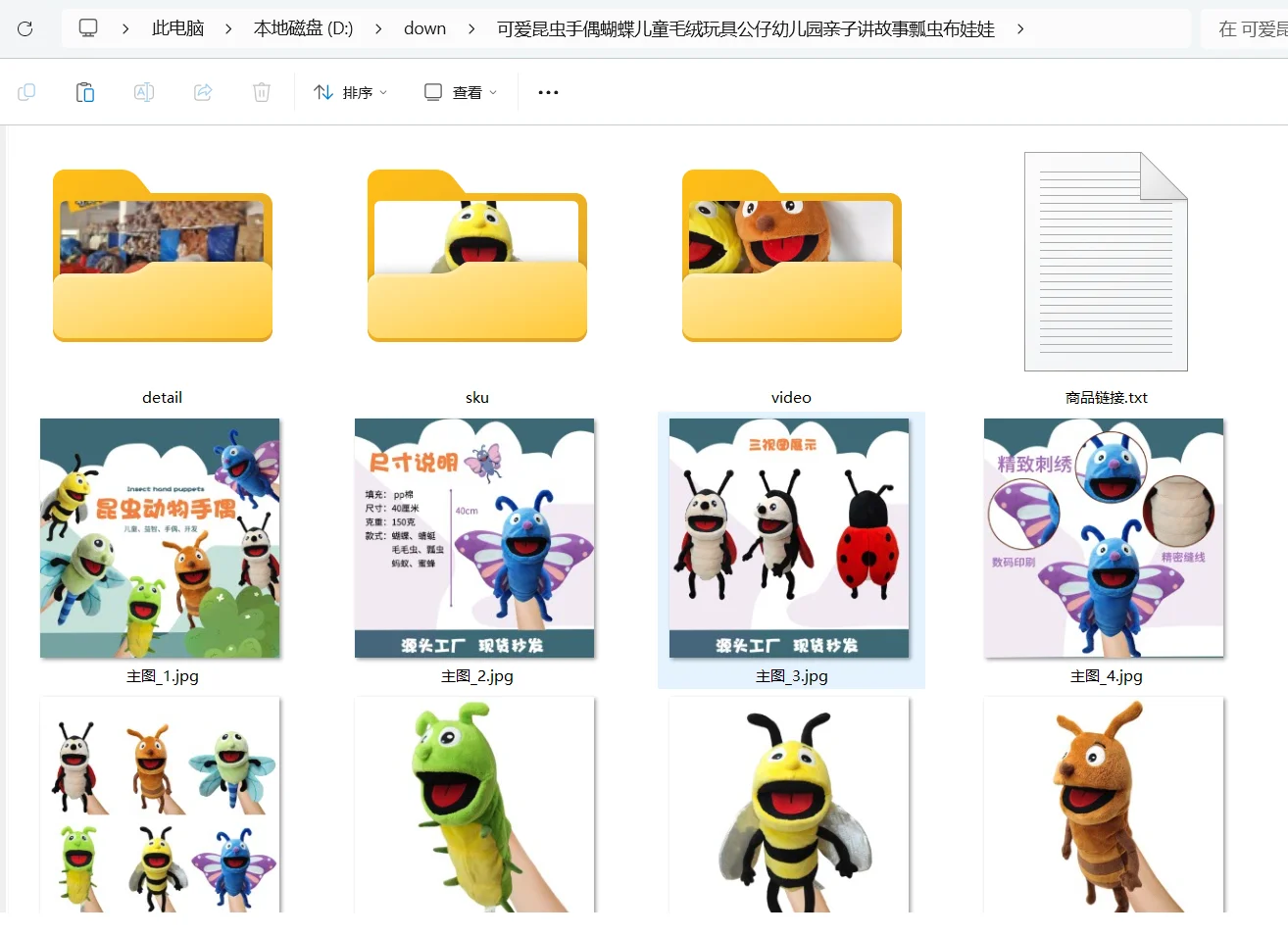1288x936 pixels.
Task: Navigate to the down folder via breadcrumb
Action: click(424, 28)
